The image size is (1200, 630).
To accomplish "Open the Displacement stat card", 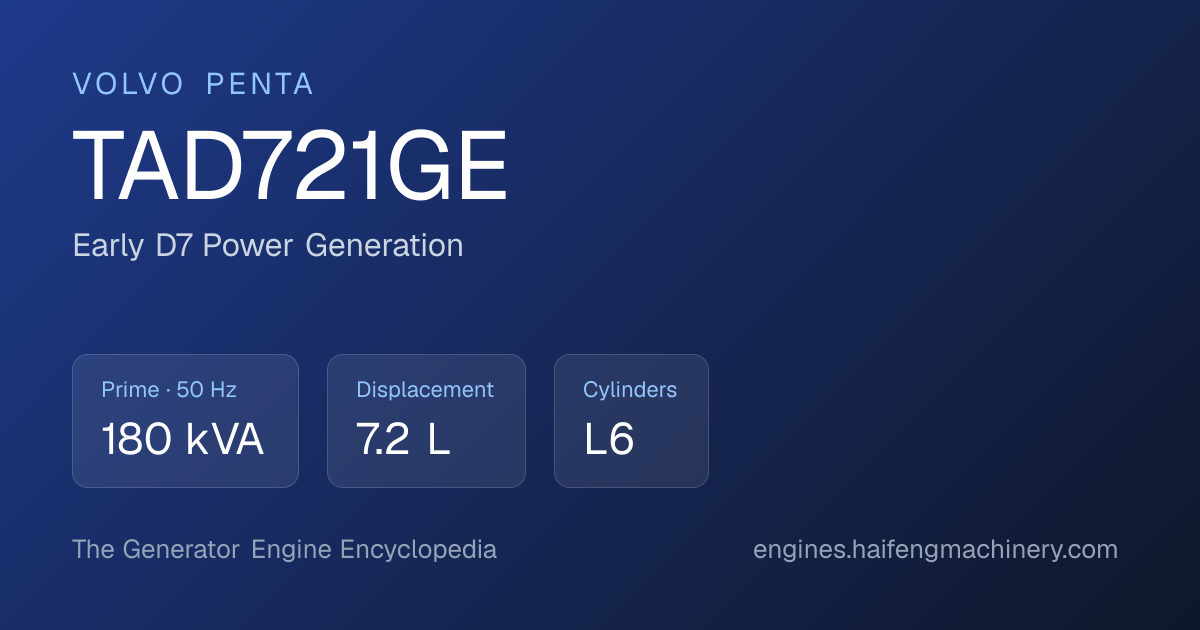I will pos(426,421).
